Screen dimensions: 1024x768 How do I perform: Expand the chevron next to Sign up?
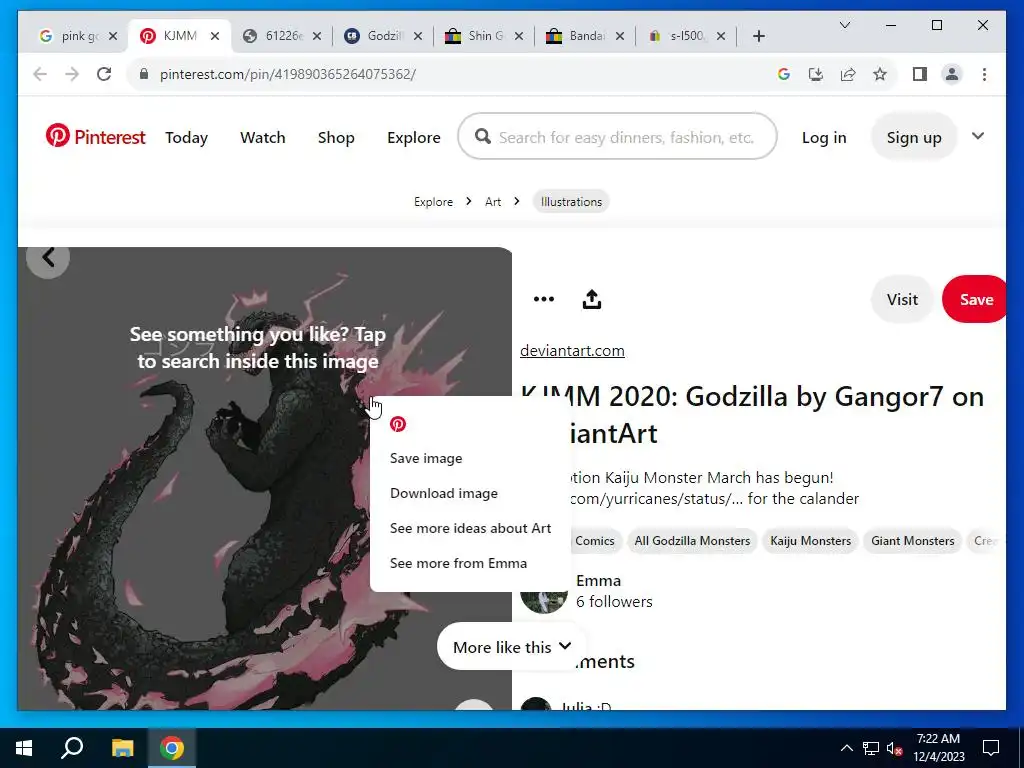click(978, 136)
